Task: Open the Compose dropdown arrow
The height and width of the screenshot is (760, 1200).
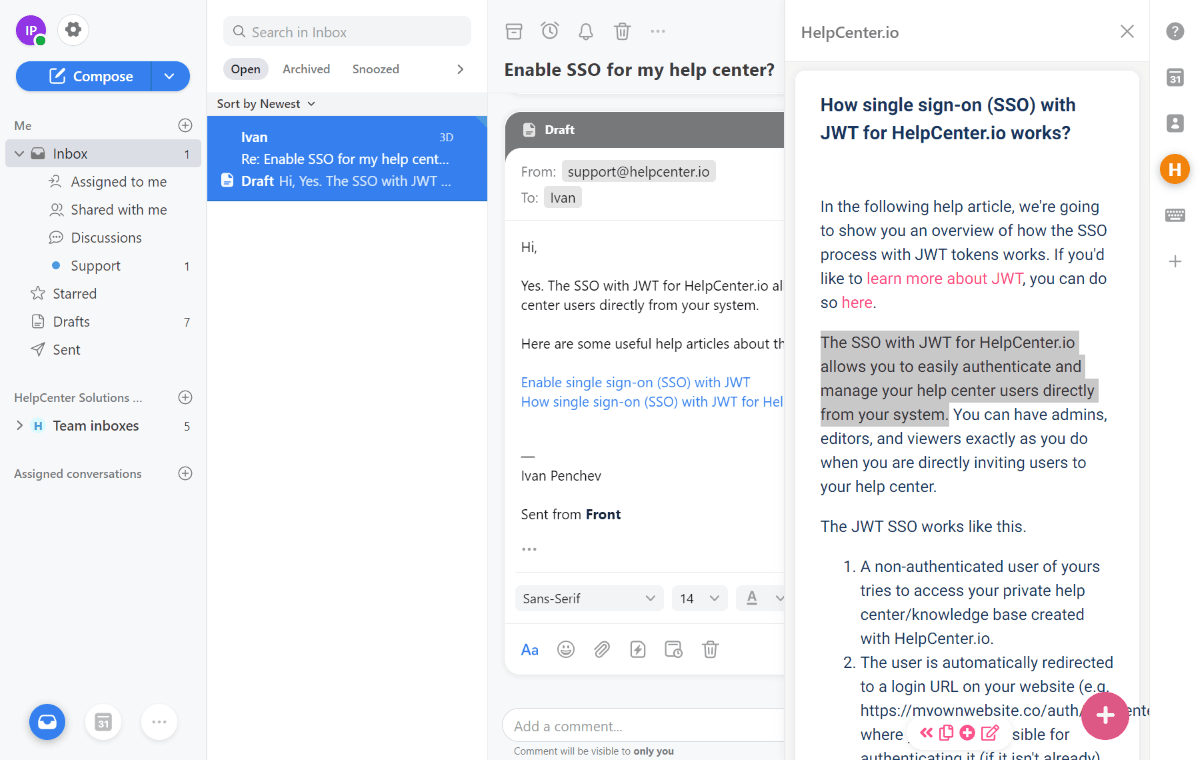Action: pyautogui.click(x=171, y=76)
